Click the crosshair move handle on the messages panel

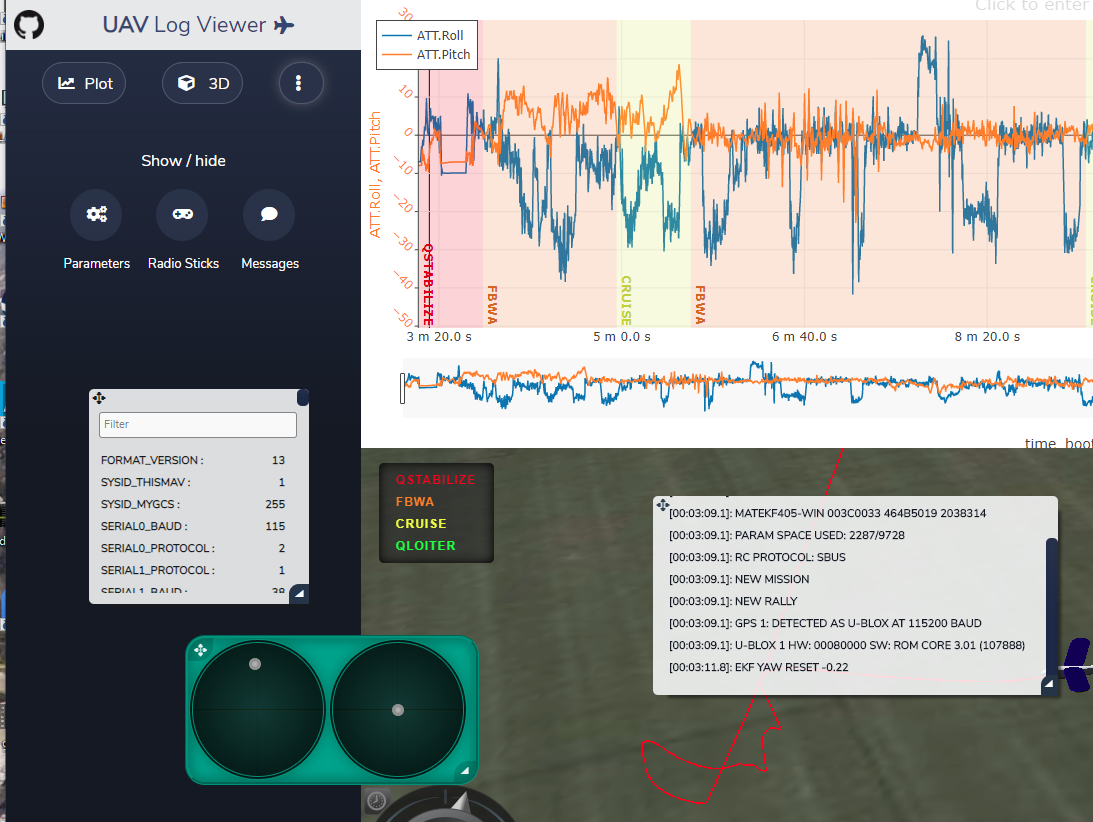(662, 504)
